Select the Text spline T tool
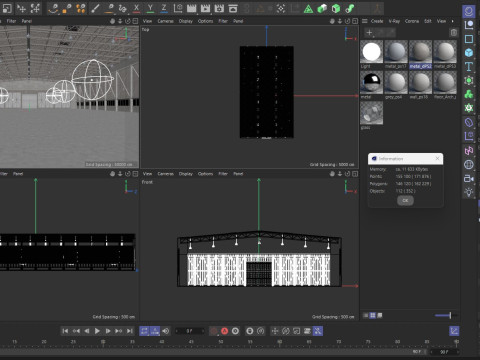480x360 pixels. pos(469,66)
